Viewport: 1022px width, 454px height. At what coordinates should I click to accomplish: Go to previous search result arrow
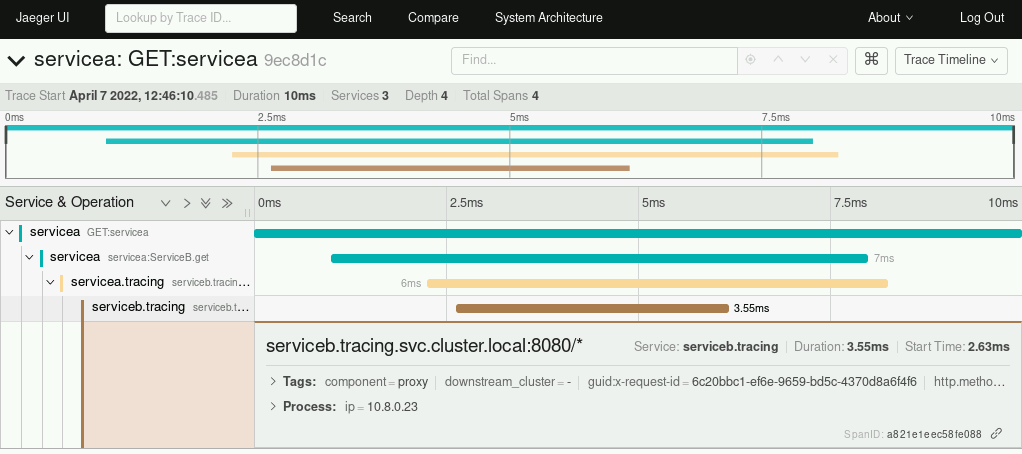pyautogui.click(x=778, y=60)
